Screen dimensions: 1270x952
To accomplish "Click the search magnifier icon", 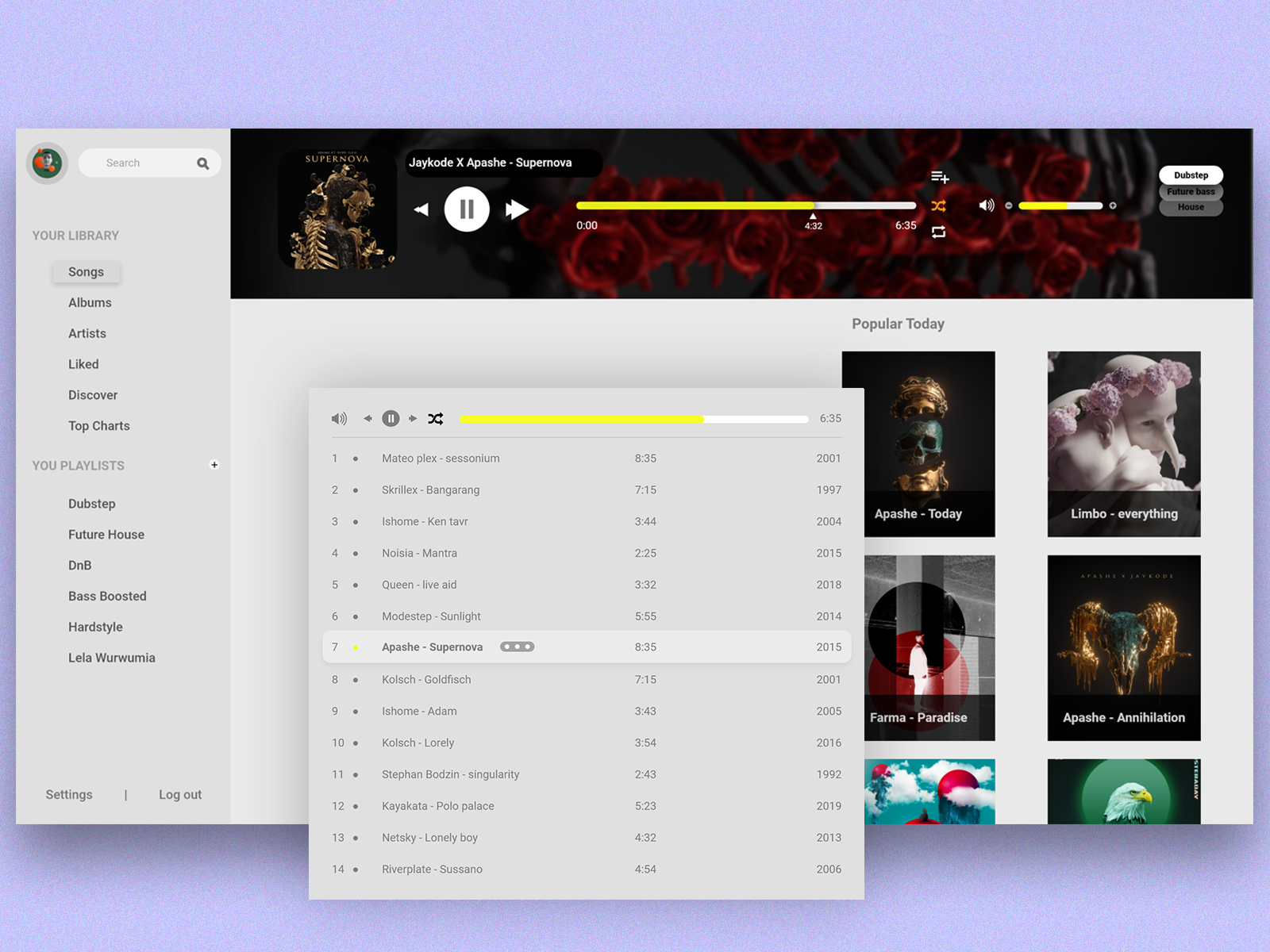I will coord(203,163).
